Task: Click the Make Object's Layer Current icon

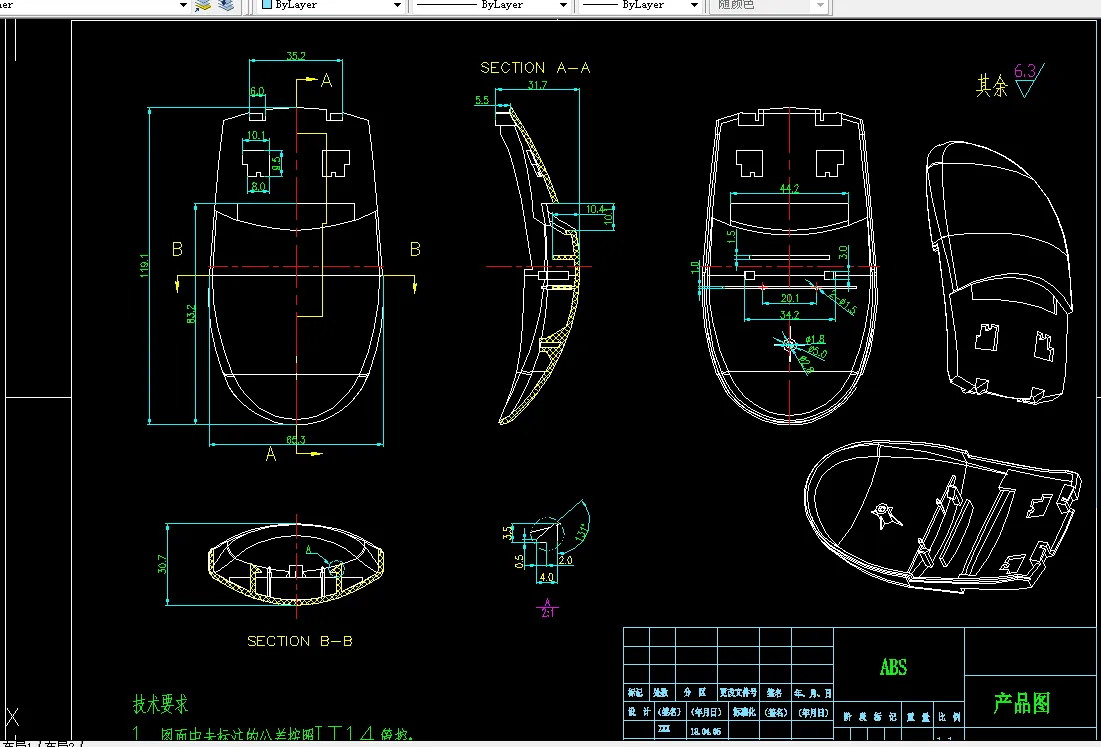Action: click(x=203, y=5)
